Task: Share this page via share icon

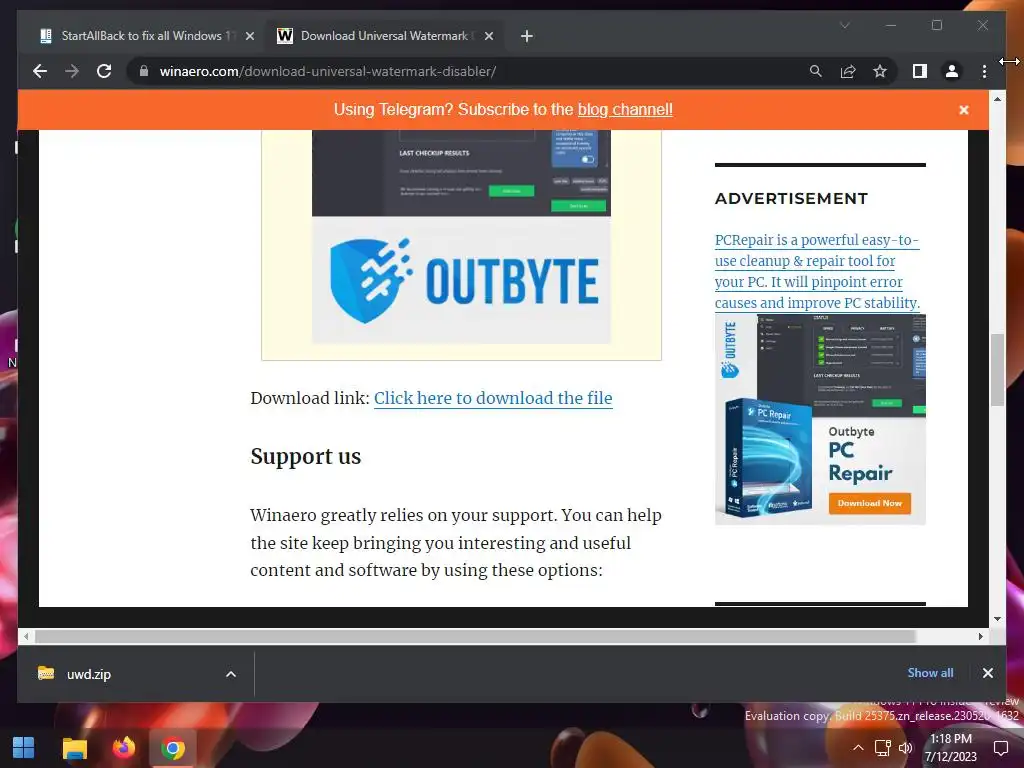Action: 848,71
